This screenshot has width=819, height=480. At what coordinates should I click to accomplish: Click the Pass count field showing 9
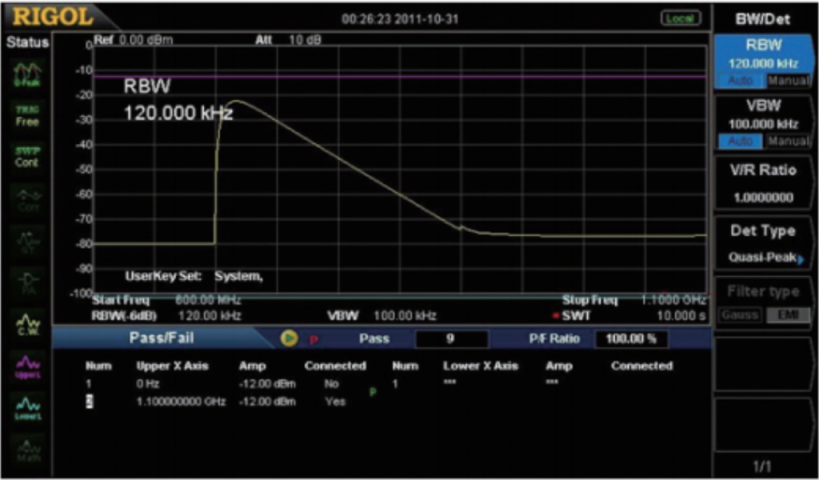pyautogui.click(x=451, y=339)
